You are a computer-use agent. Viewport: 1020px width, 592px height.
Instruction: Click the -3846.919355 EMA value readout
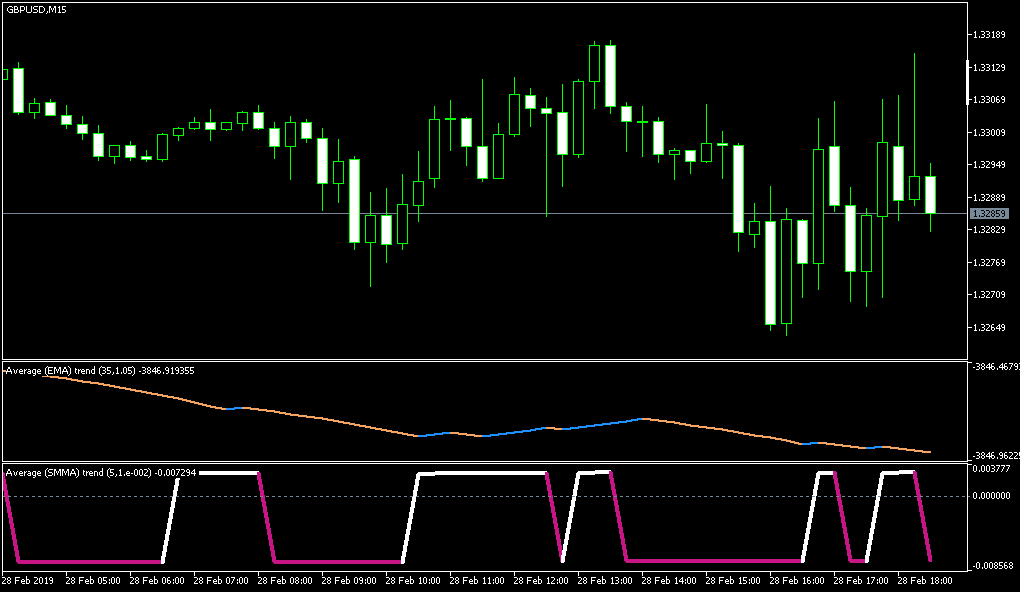[x=167, y=369]
